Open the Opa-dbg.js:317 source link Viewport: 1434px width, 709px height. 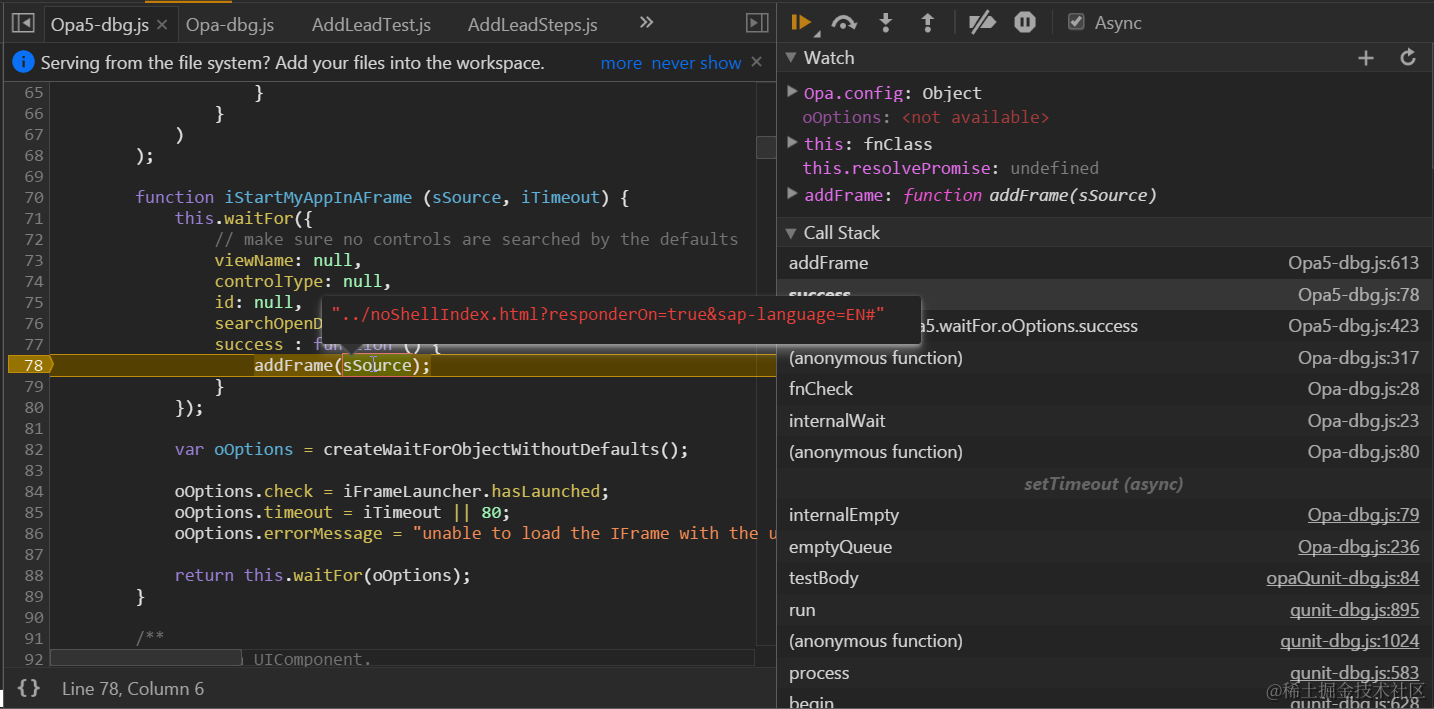click(1358, 358)
